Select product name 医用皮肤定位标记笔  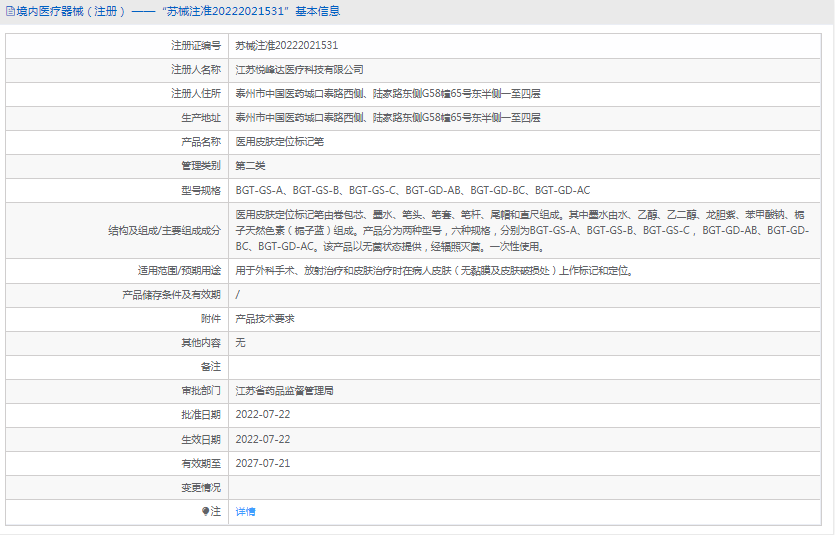pos(280,142)
